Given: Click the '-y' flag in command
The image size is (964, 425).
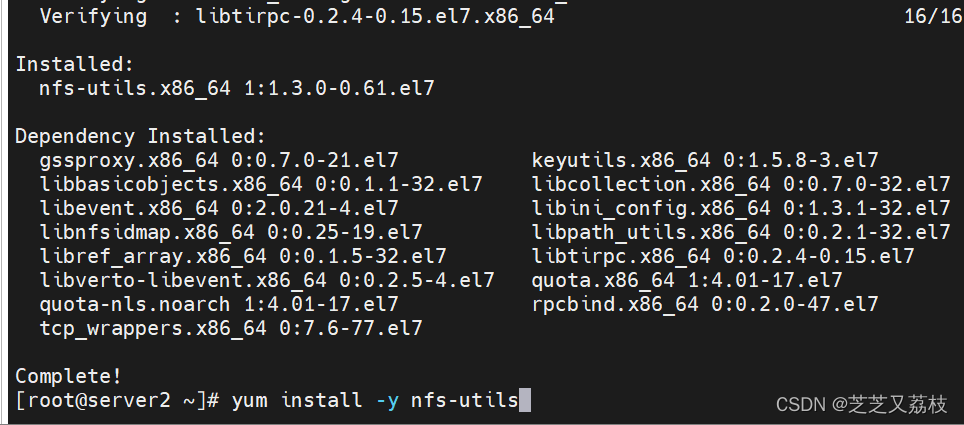Looking at the screenshot, I should click(x=387, y=402).
